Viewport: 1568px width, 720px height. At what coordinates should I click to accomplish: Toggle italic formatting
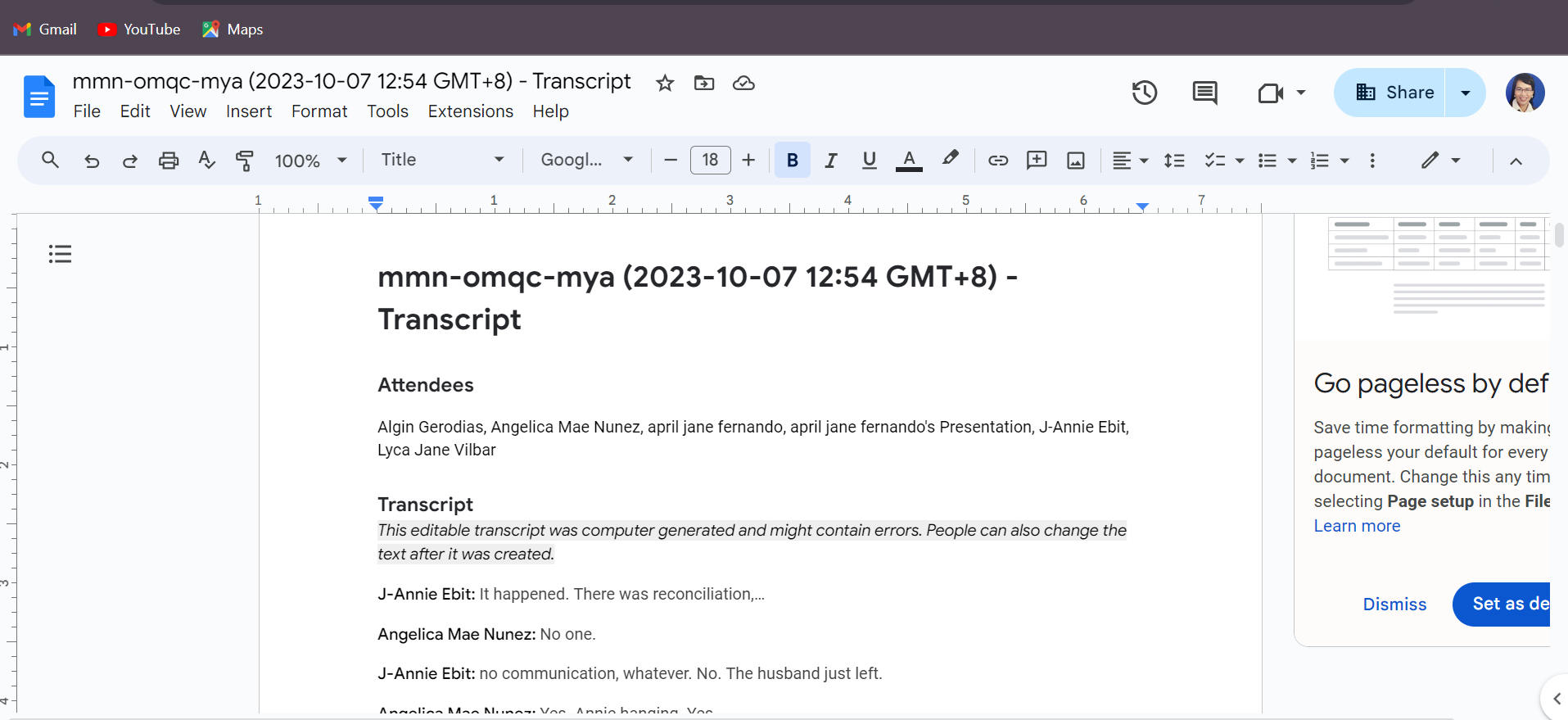click(x=830, y=161)
